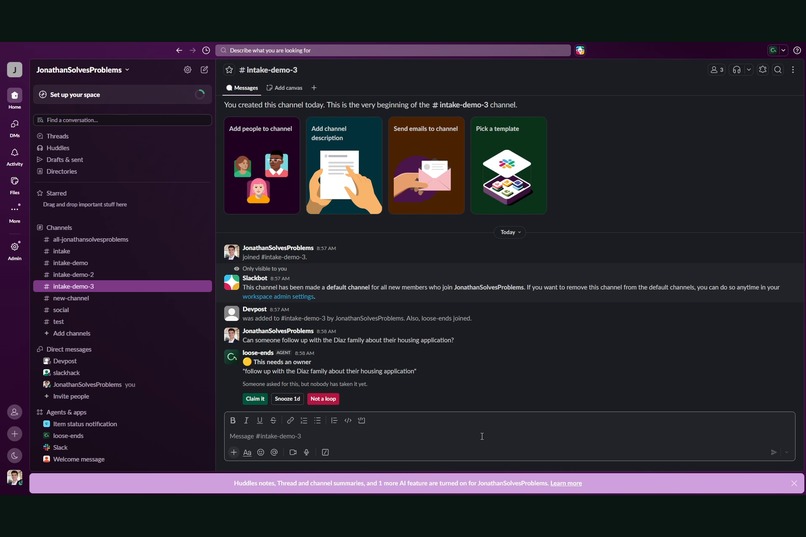Open more channel actions kebab menu
806x537 pixels.
click(x=793, y=70)
